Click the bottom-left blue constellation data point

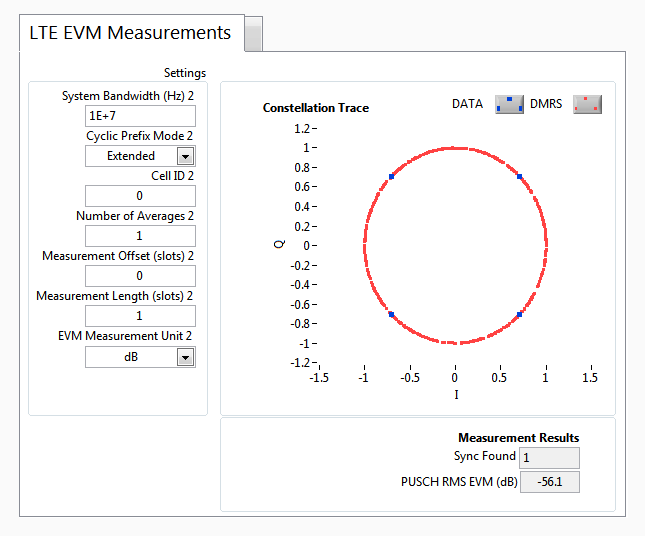pos(391,314)
